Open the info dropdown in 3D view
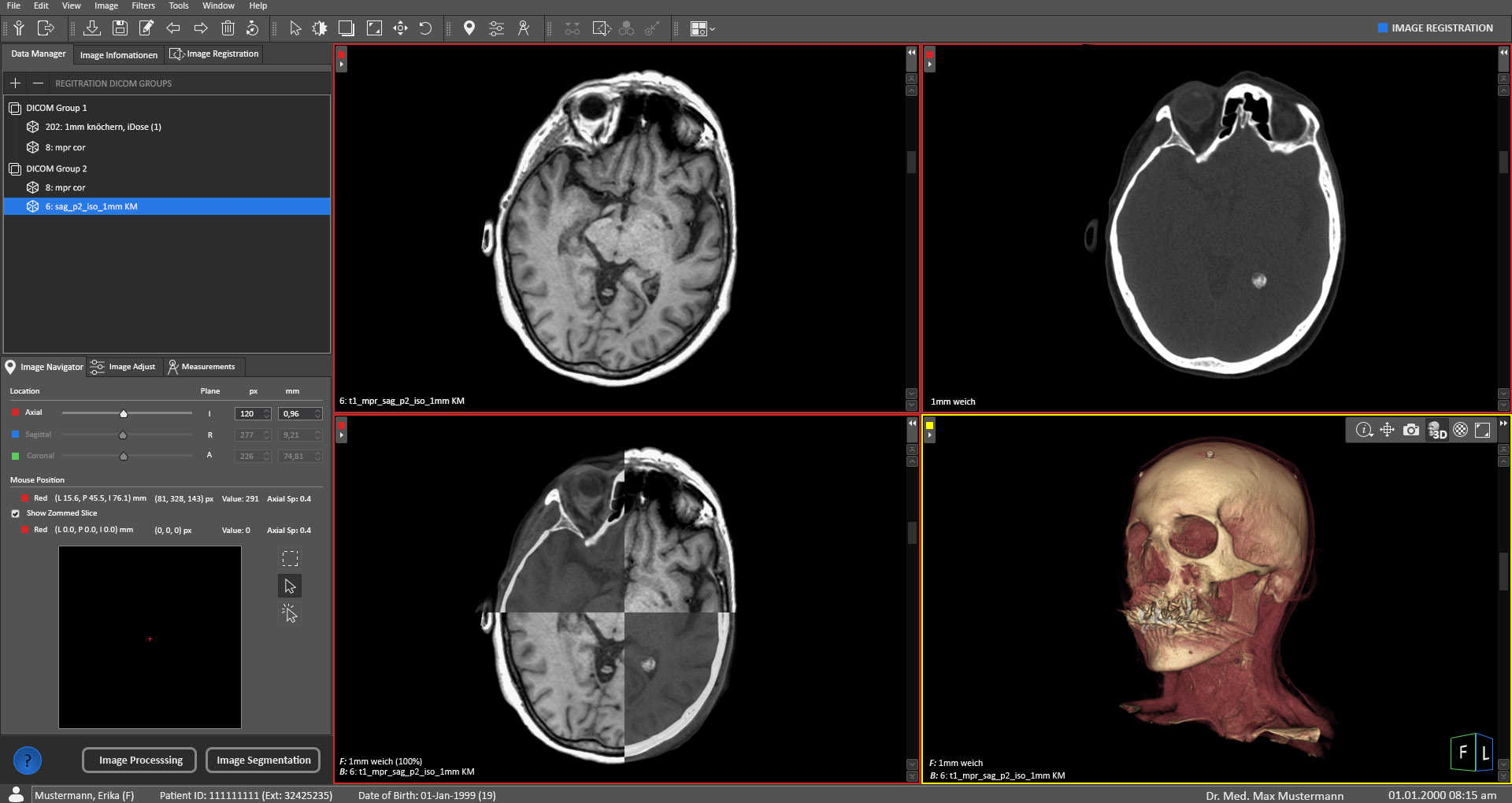The width and height of the screenshot is (1512, 803). (x=1365, y=430)
